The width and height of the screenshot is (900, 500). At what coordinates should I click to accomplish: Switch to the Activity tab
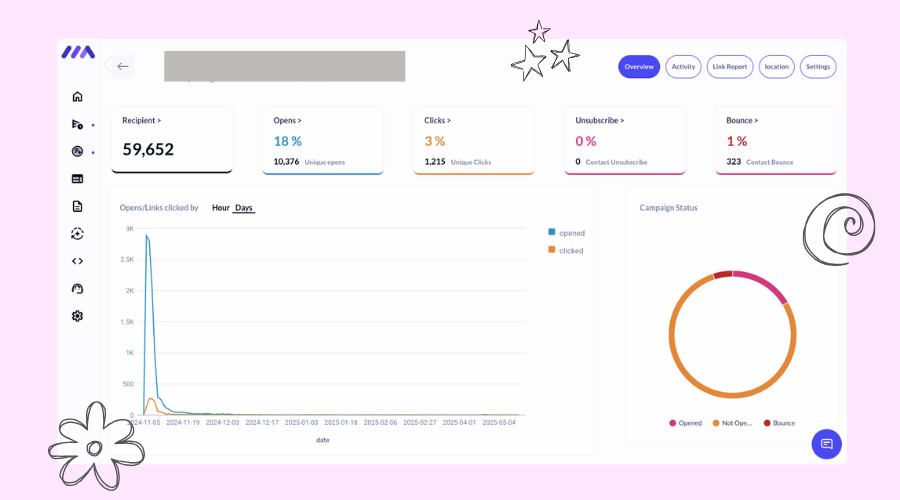pos(683,67)
